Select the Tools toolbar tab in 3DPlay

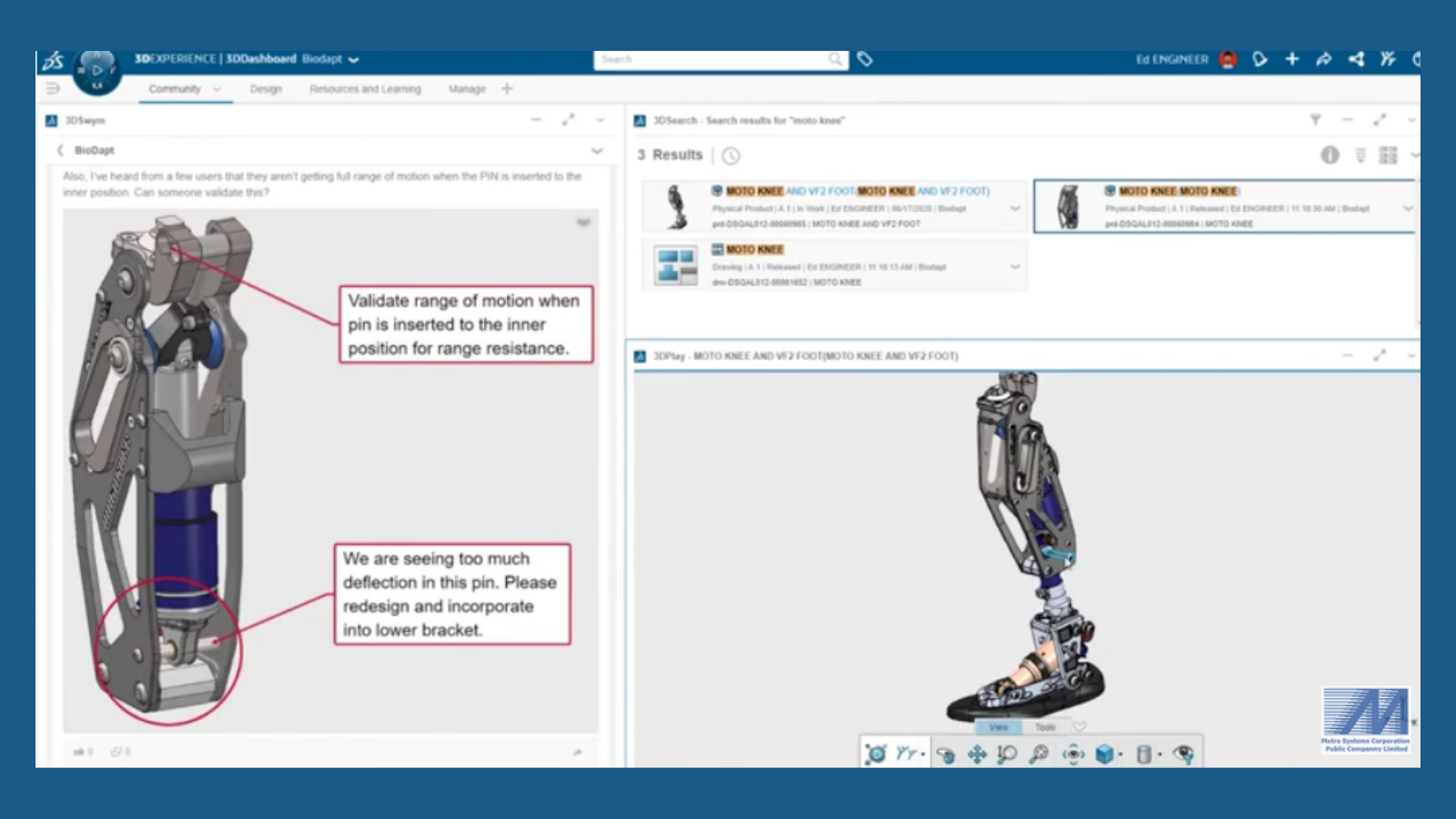tap(1045, 727)
